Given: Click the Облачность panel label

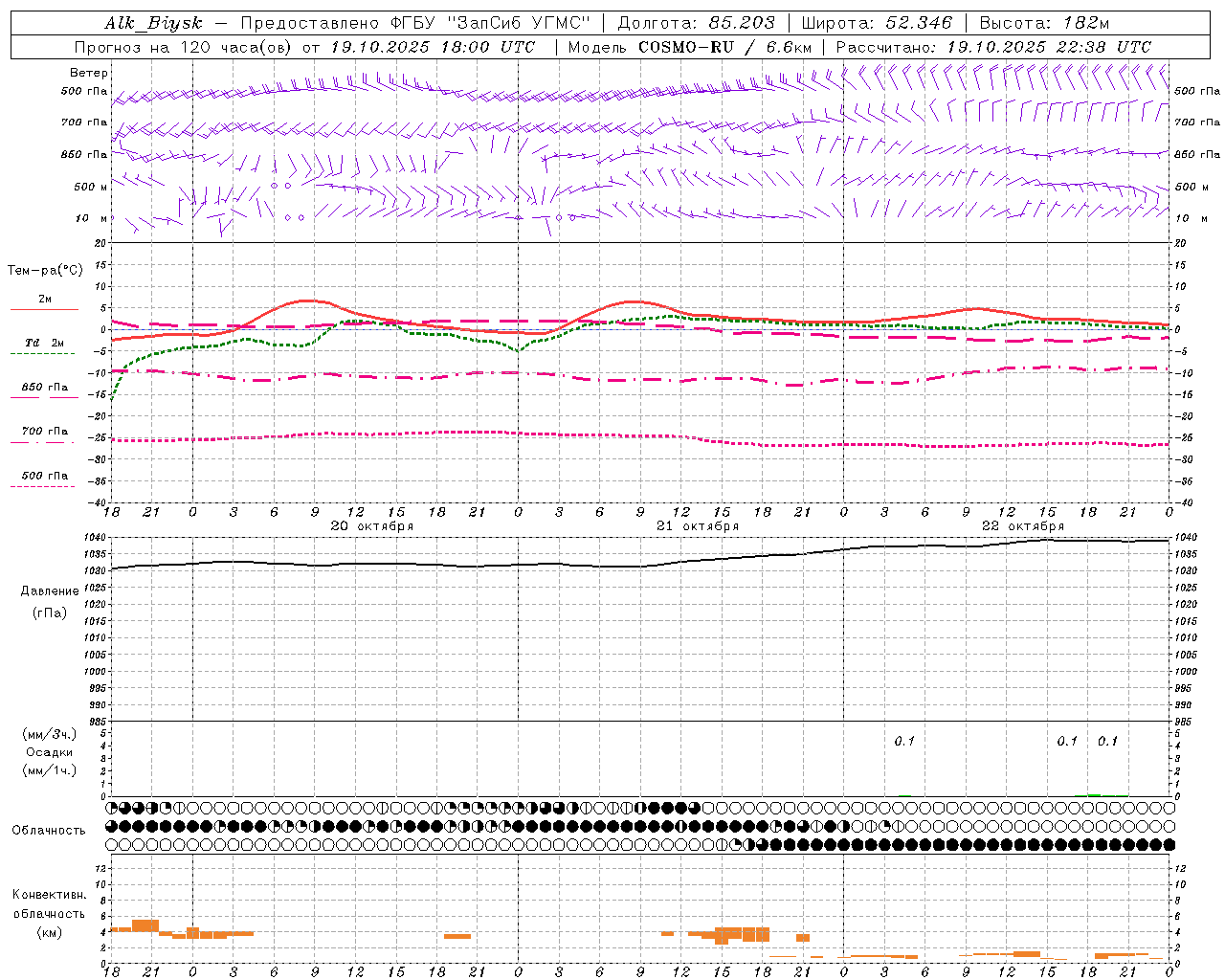Looking at the screenshot, I should (49, 830).
